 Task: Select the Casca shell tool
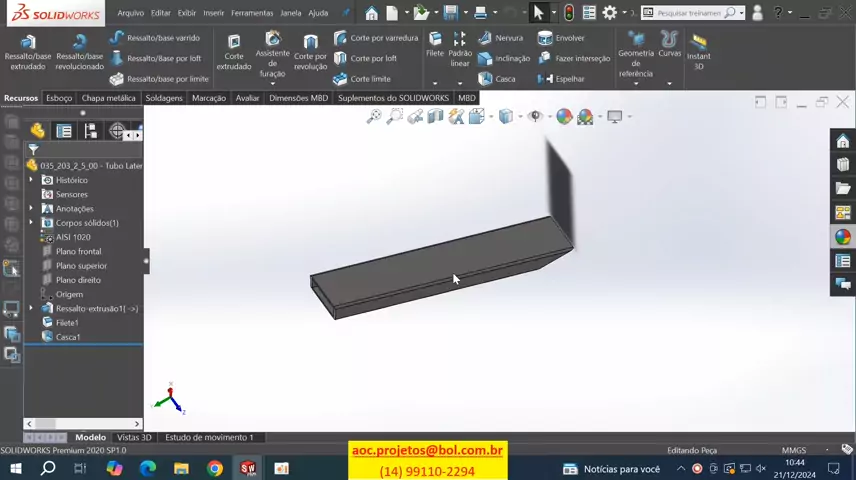tap(497, 79)
